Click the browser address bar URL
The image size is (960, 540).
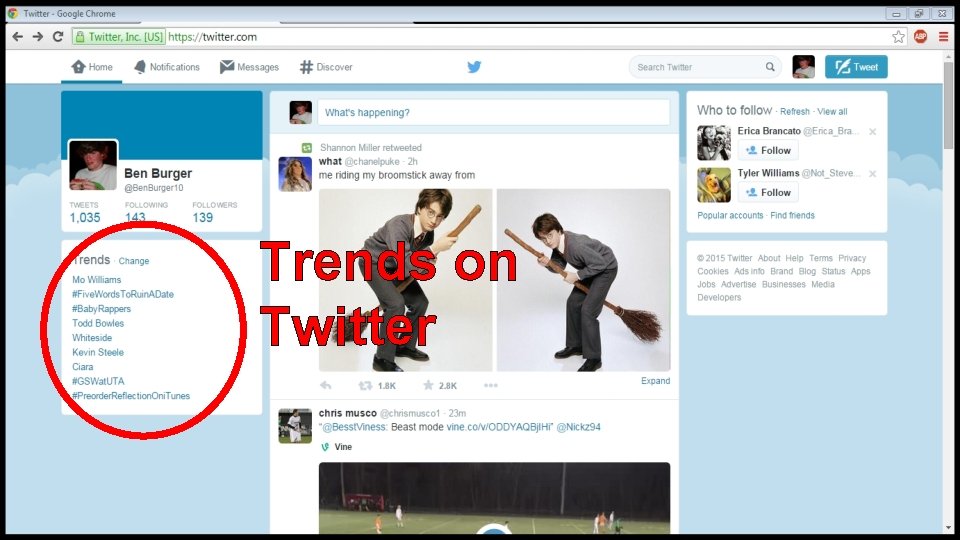(212, 37)
